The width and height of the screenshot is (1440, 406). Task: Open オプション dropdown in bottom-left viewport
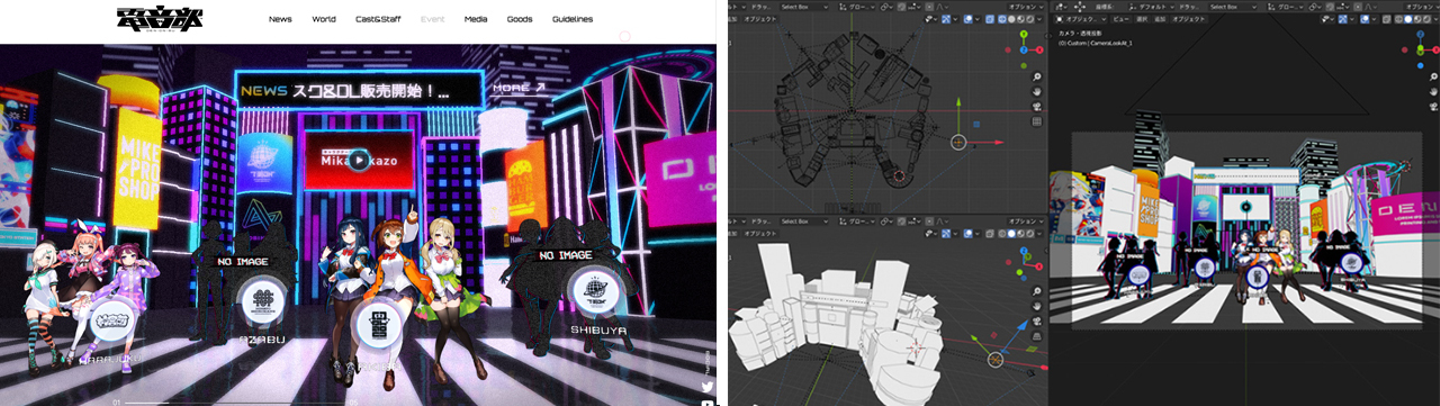(x=1026, y=222)
